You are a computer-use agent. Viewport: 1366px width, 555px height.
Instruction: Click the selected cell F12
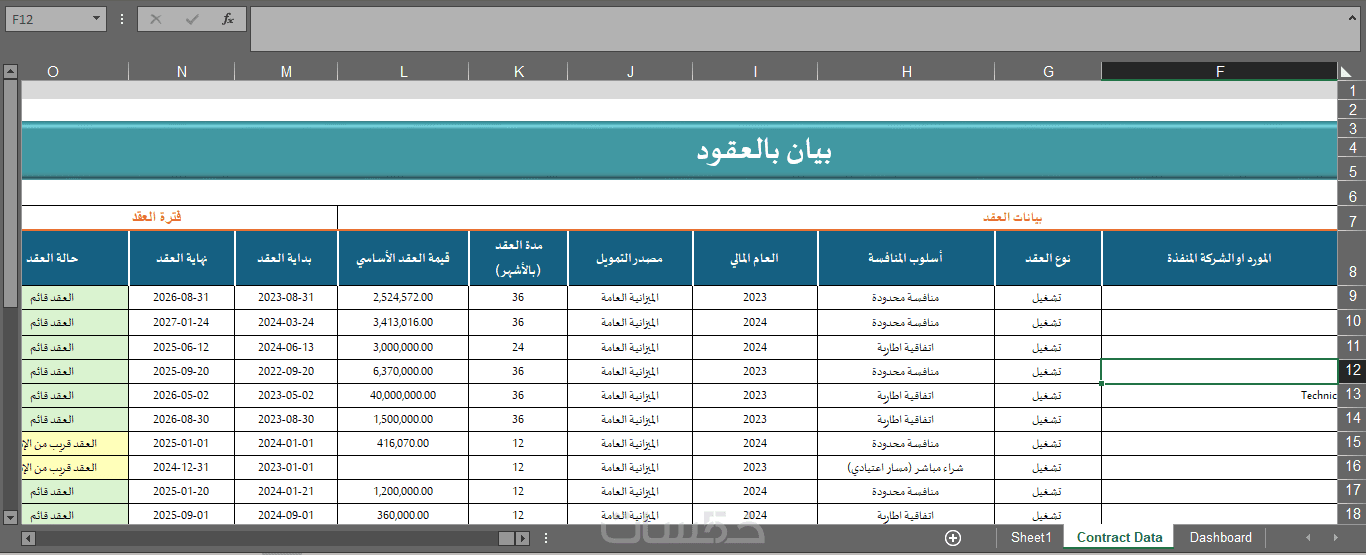click(1219, 370)
